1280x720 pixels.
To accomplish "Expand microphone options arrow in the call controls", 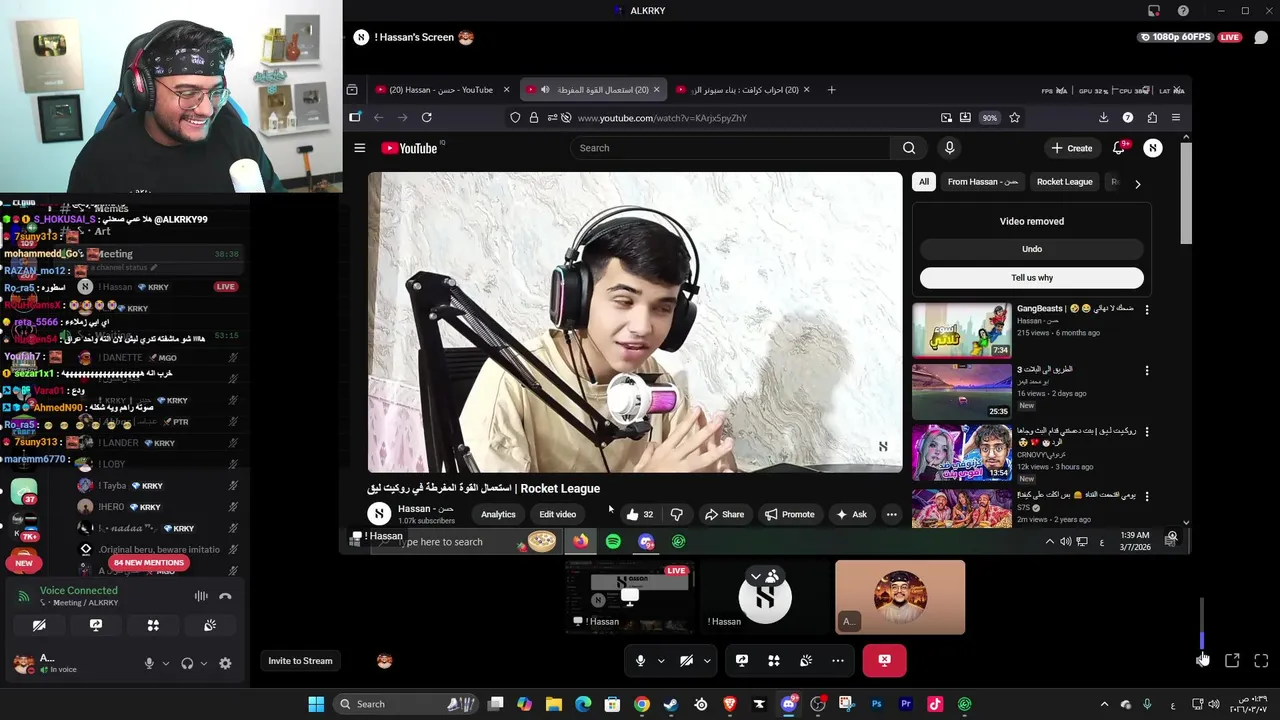I will pyautogui.click(x=661, y=660).
